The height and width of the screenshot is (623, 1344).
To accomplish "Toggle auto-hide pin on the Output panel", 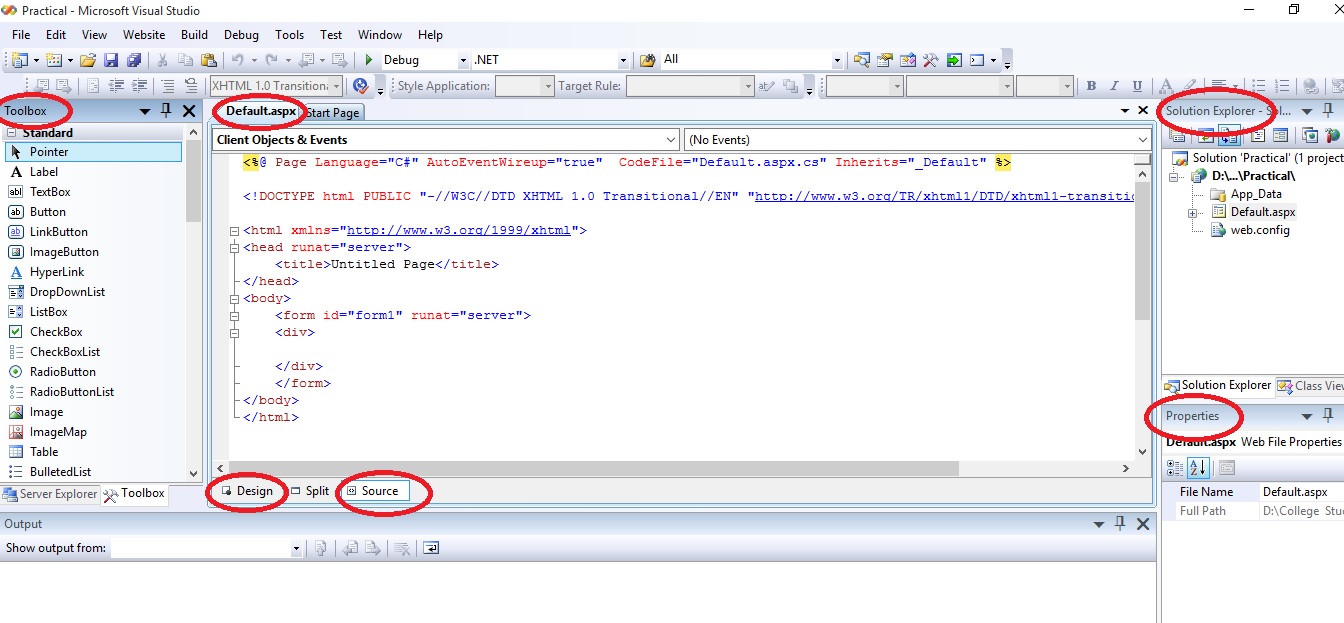I will 1121,524.
